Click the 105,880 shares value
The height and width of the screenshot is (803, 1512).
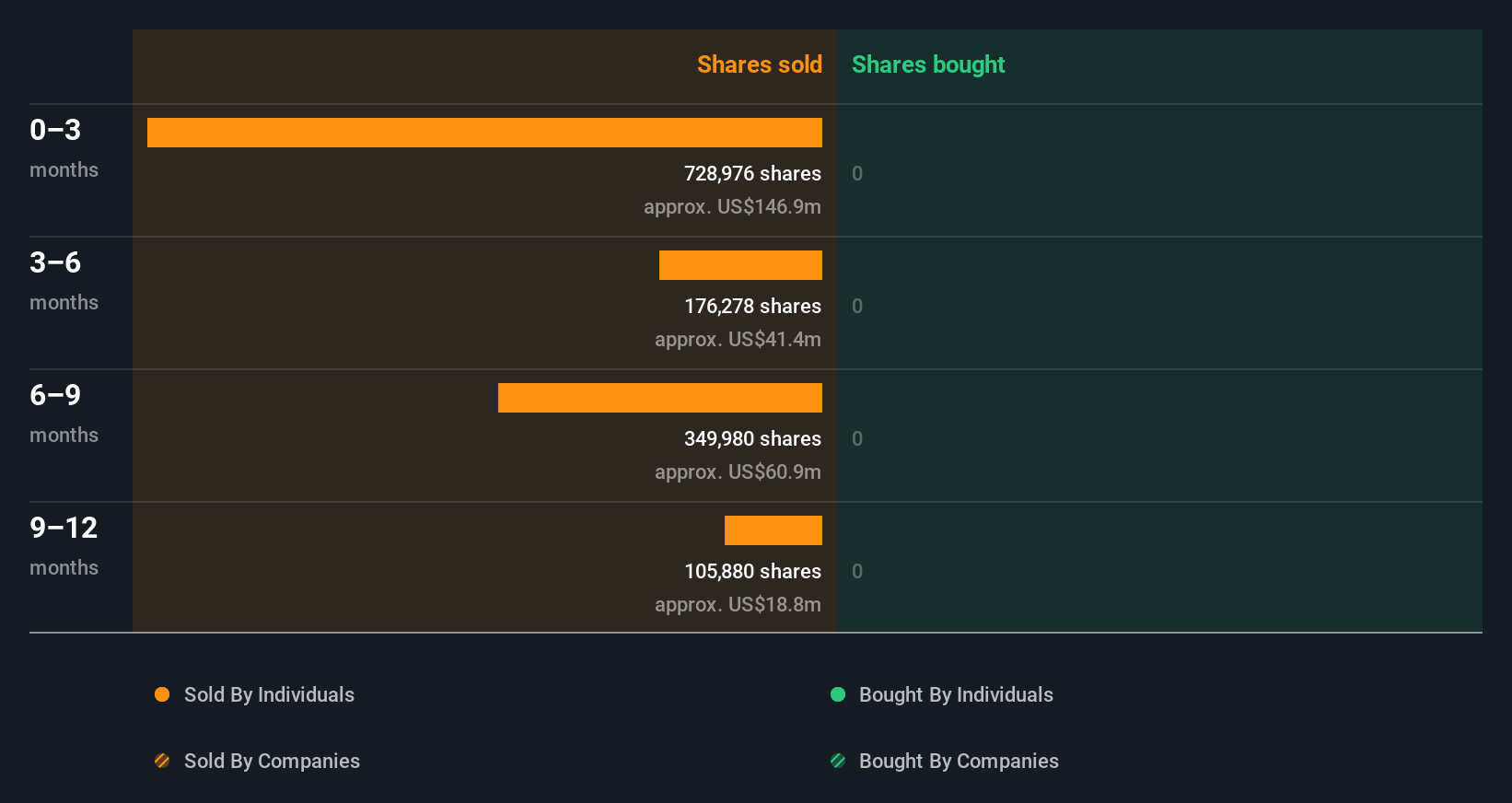tap(752, 571)
